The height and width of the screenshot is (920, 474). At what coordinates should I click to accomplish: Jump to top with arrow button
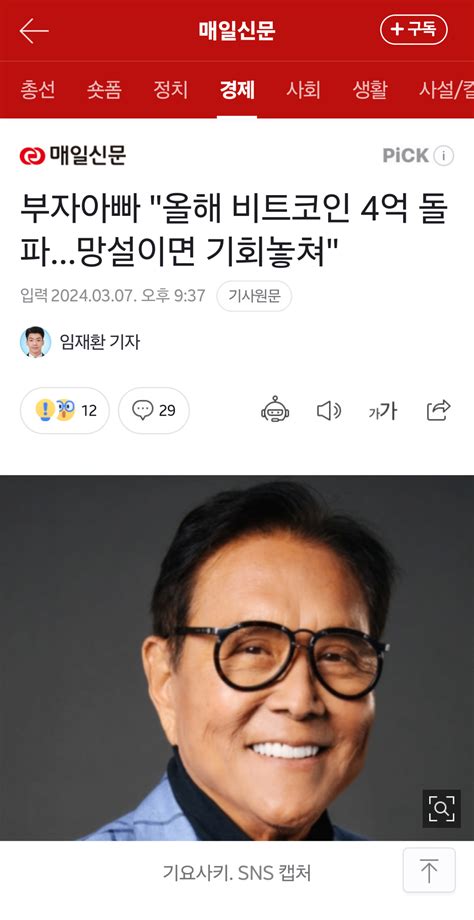tap(429, 870)
